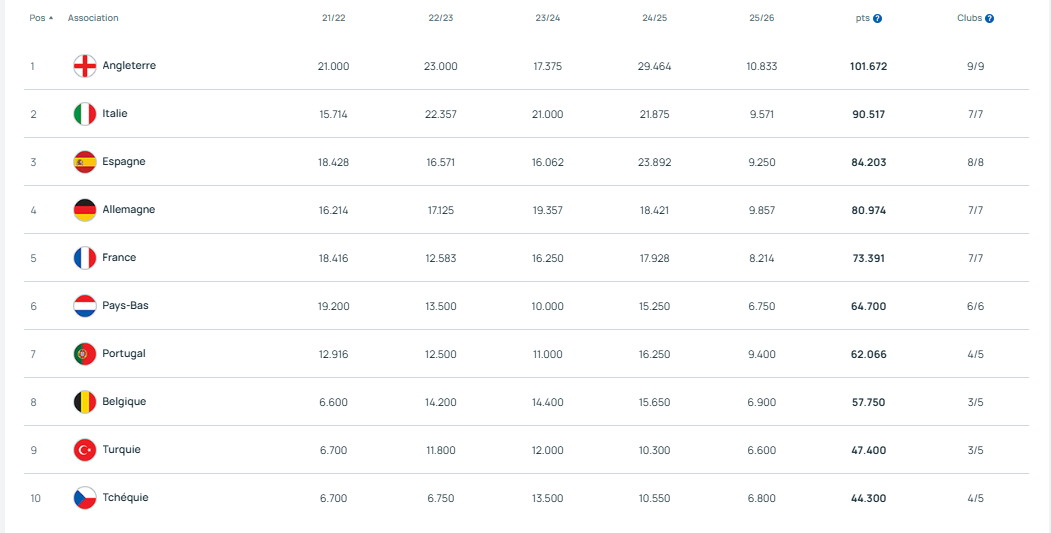Select the 21/22 season column header
The width and height of the screenshot is (1051, 533).
(x=334, y=18)
